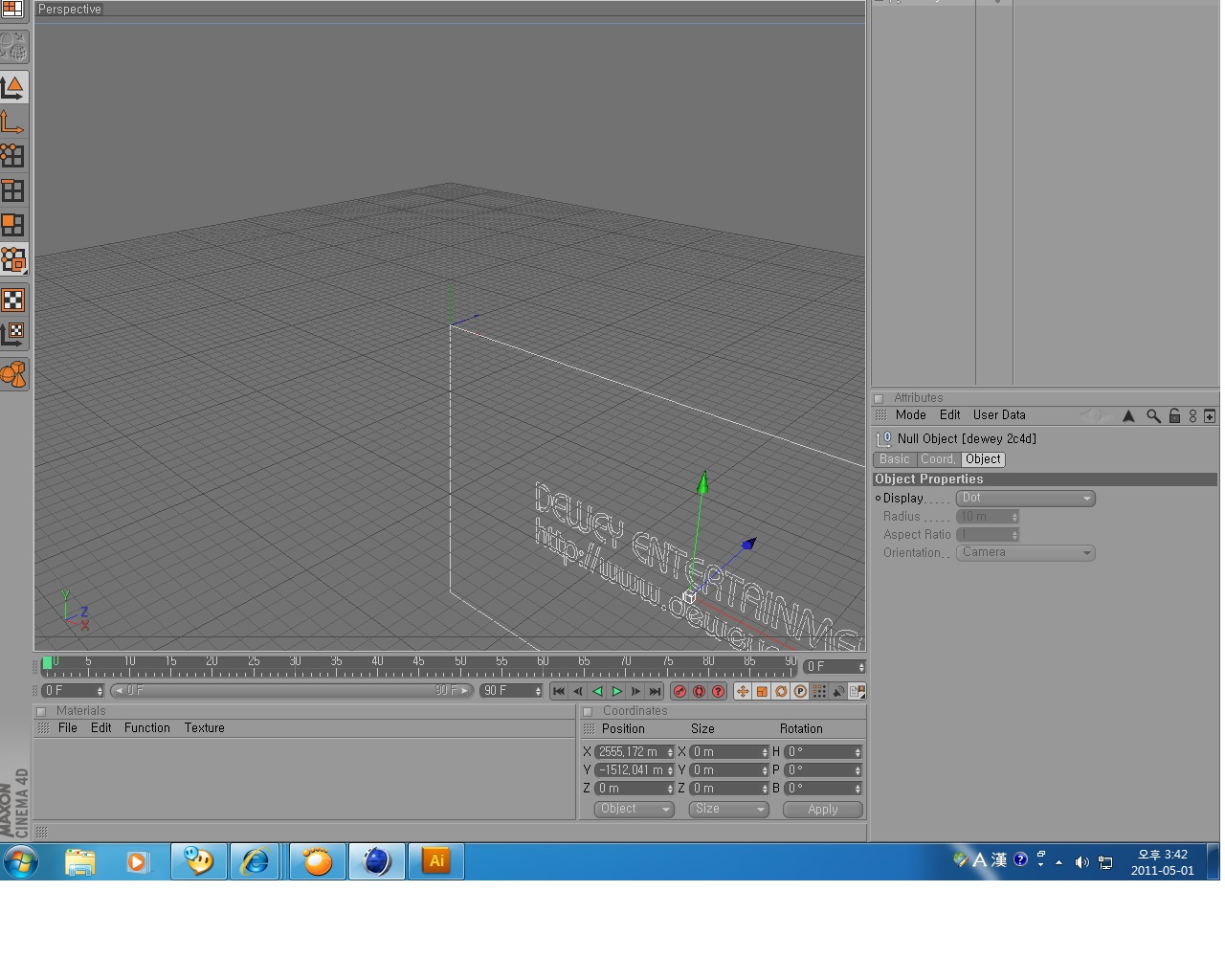Image resolution: width=1225 pixels, height=980 pixels.
Task: Click the H Rotation field
Action: coord(823,752)
